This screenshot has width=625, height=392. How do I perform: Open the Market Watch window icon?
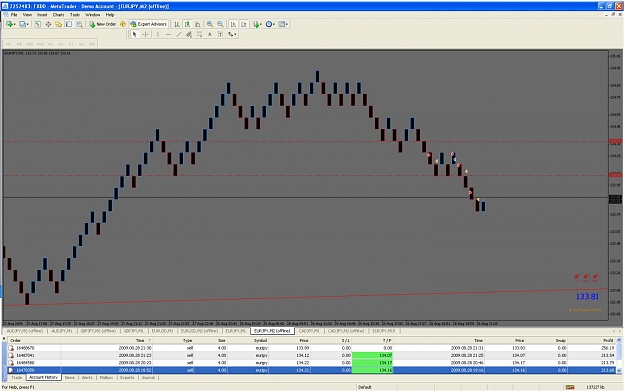click(37, 24)
